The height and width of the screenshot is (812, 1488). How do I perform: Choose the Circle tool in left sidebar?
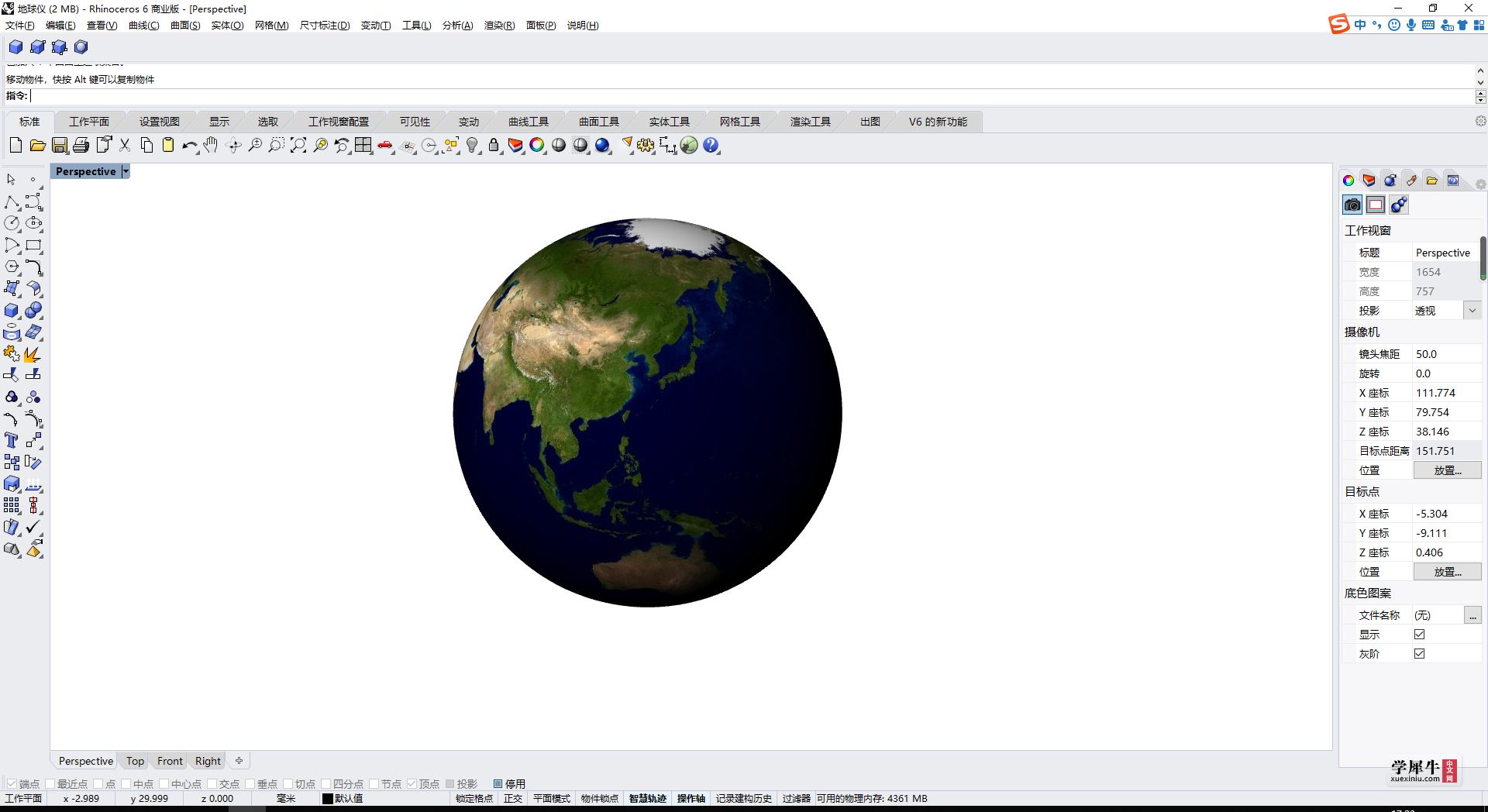12,223
